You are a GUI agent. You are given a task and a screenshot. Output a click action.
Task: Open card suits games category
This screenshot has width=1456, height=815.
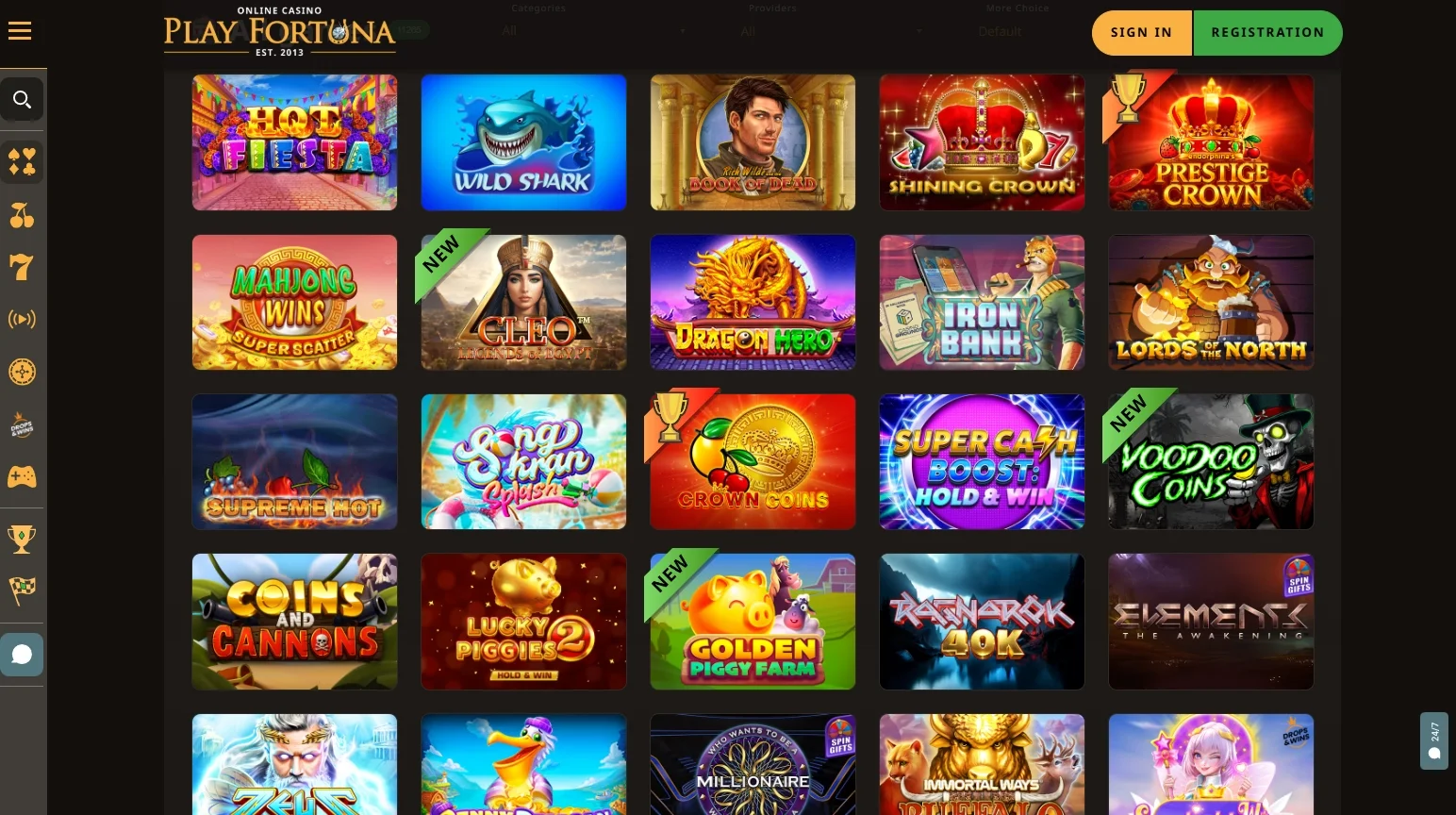(22, 162)
